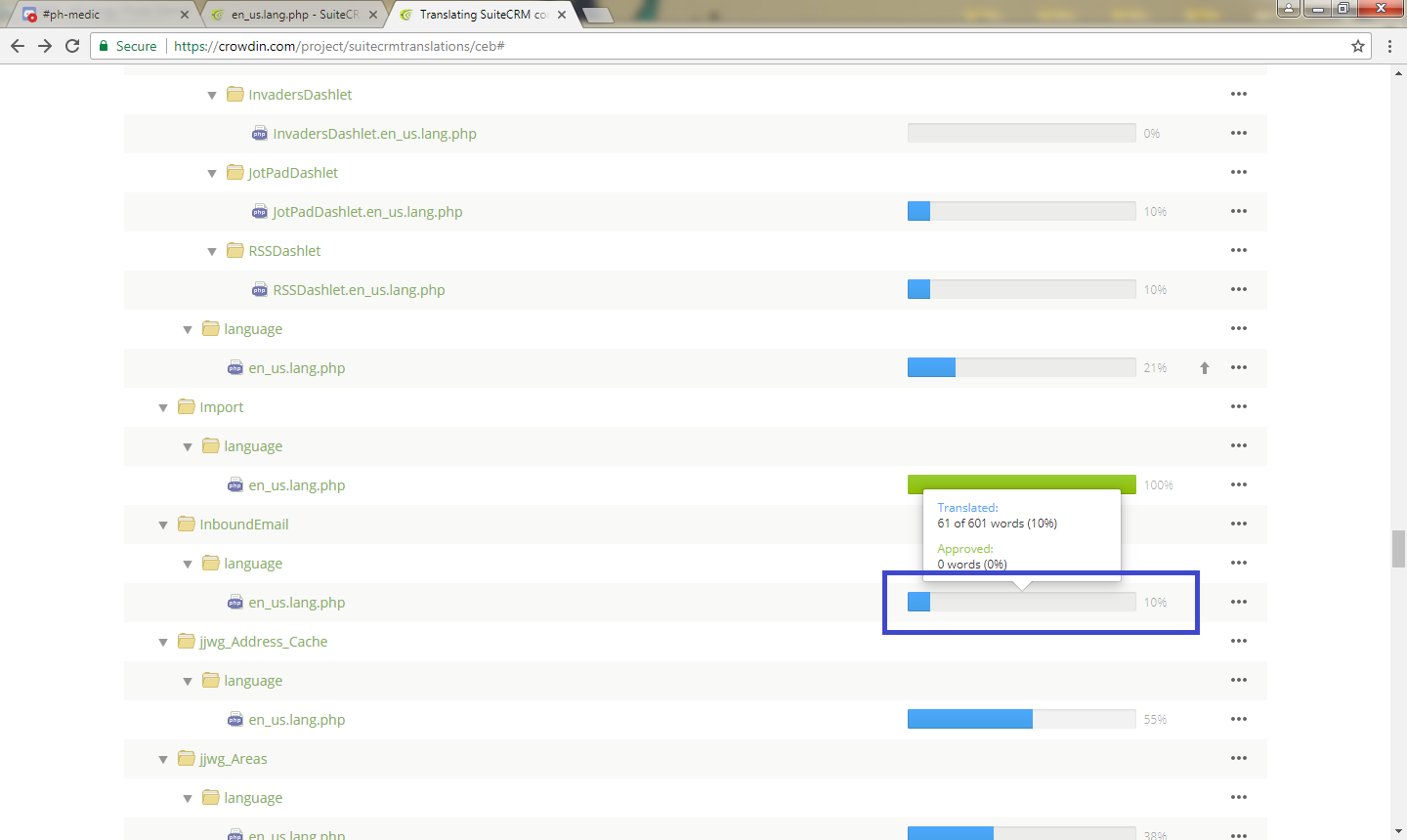Open the en_us.lang.php file at 55%
Viewport: 1407px width, 840px height.
297,720
